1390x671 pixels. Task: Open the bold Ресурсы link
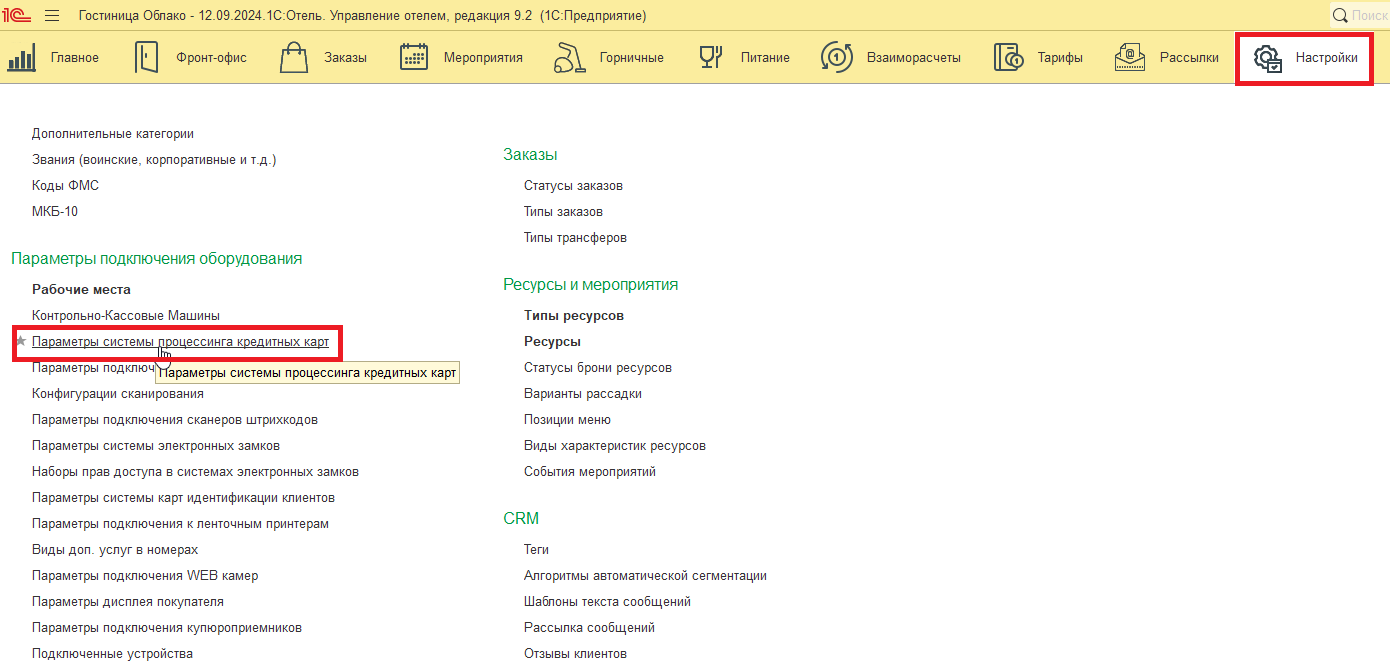[552, 341]
